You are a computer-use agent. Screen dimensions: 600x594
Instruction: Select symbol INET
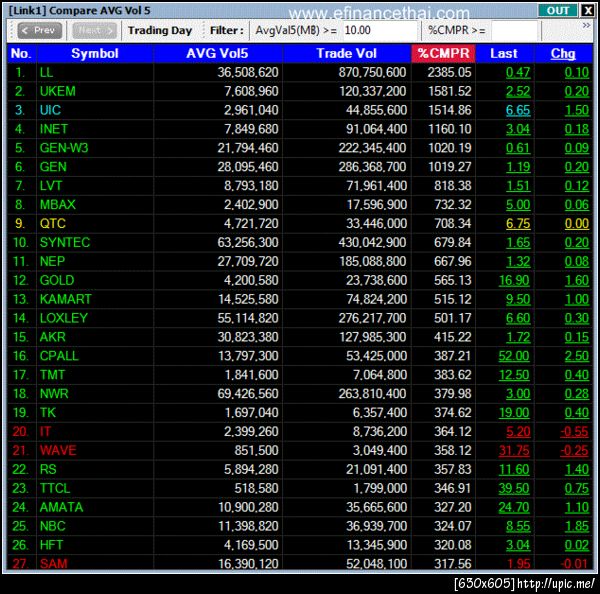point(54,129)
